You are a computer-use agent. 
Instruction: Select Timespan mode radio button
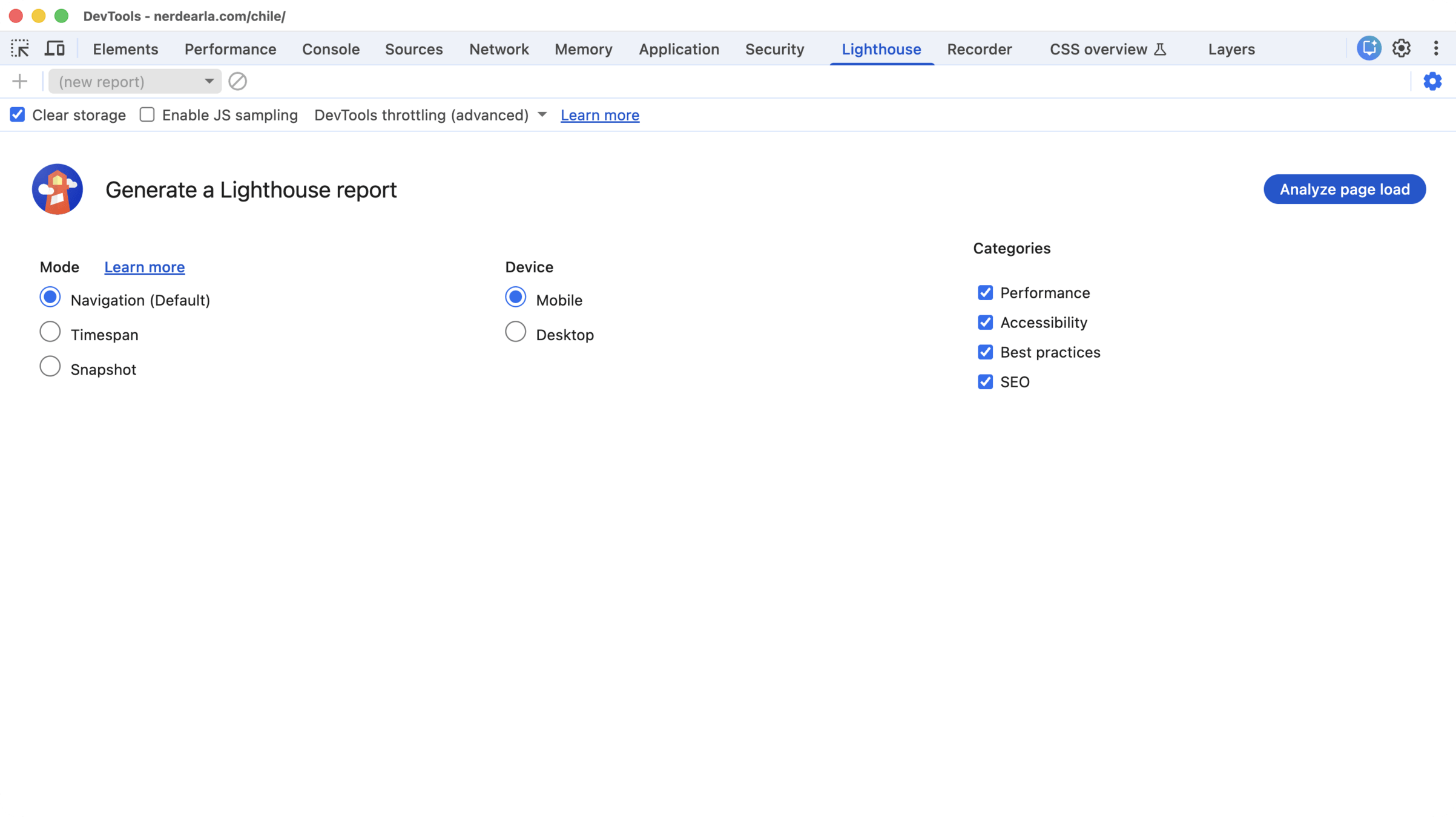click(x=50, y=332)
